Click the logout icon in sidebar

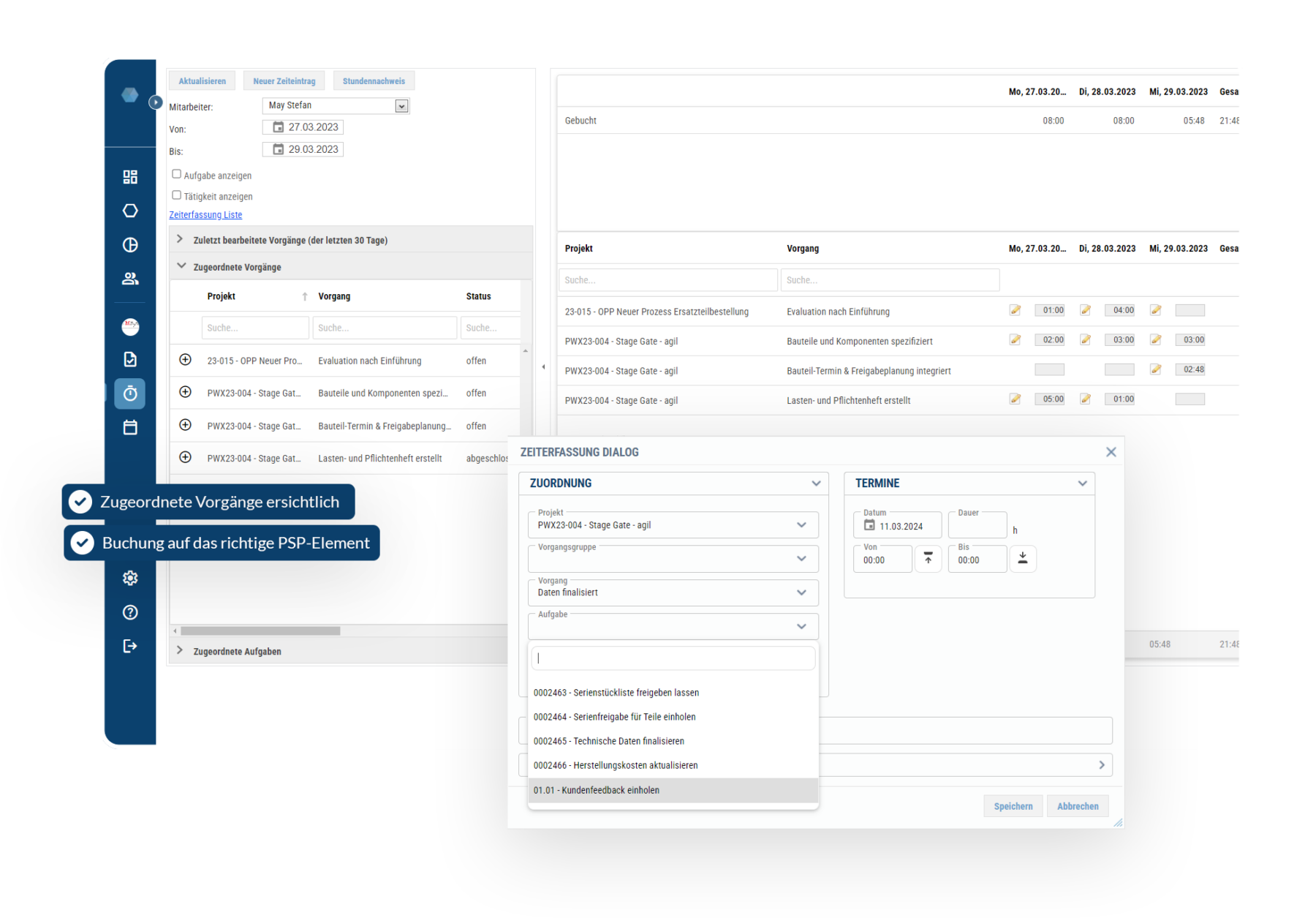click(130, 646)
